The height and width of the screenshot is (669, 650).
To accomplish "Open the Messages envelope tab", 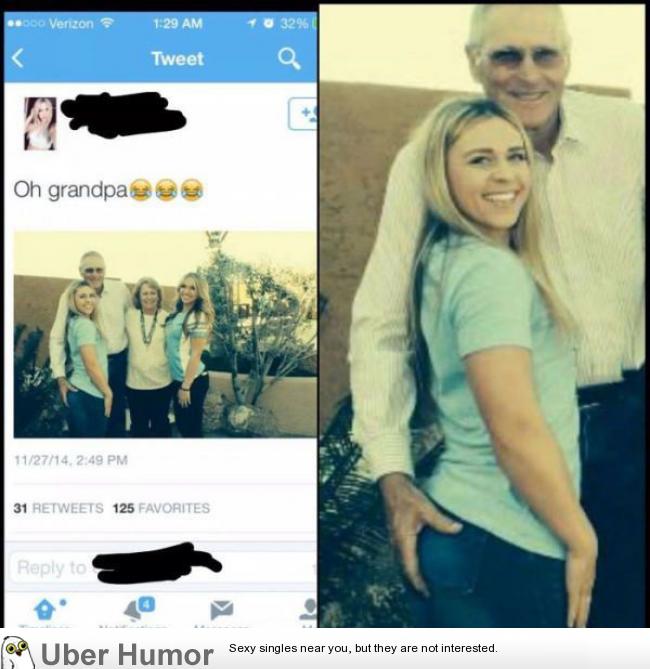I will point(222,610).
